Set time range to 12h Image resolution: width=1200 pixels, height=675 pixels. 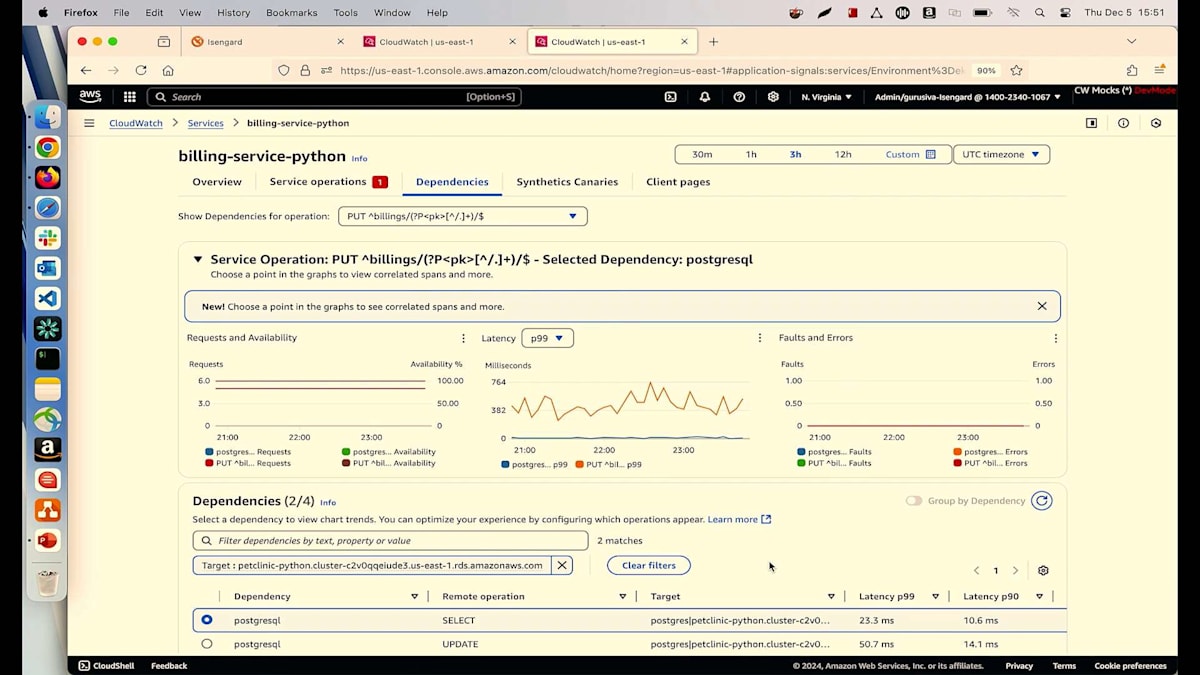[843, 154]
